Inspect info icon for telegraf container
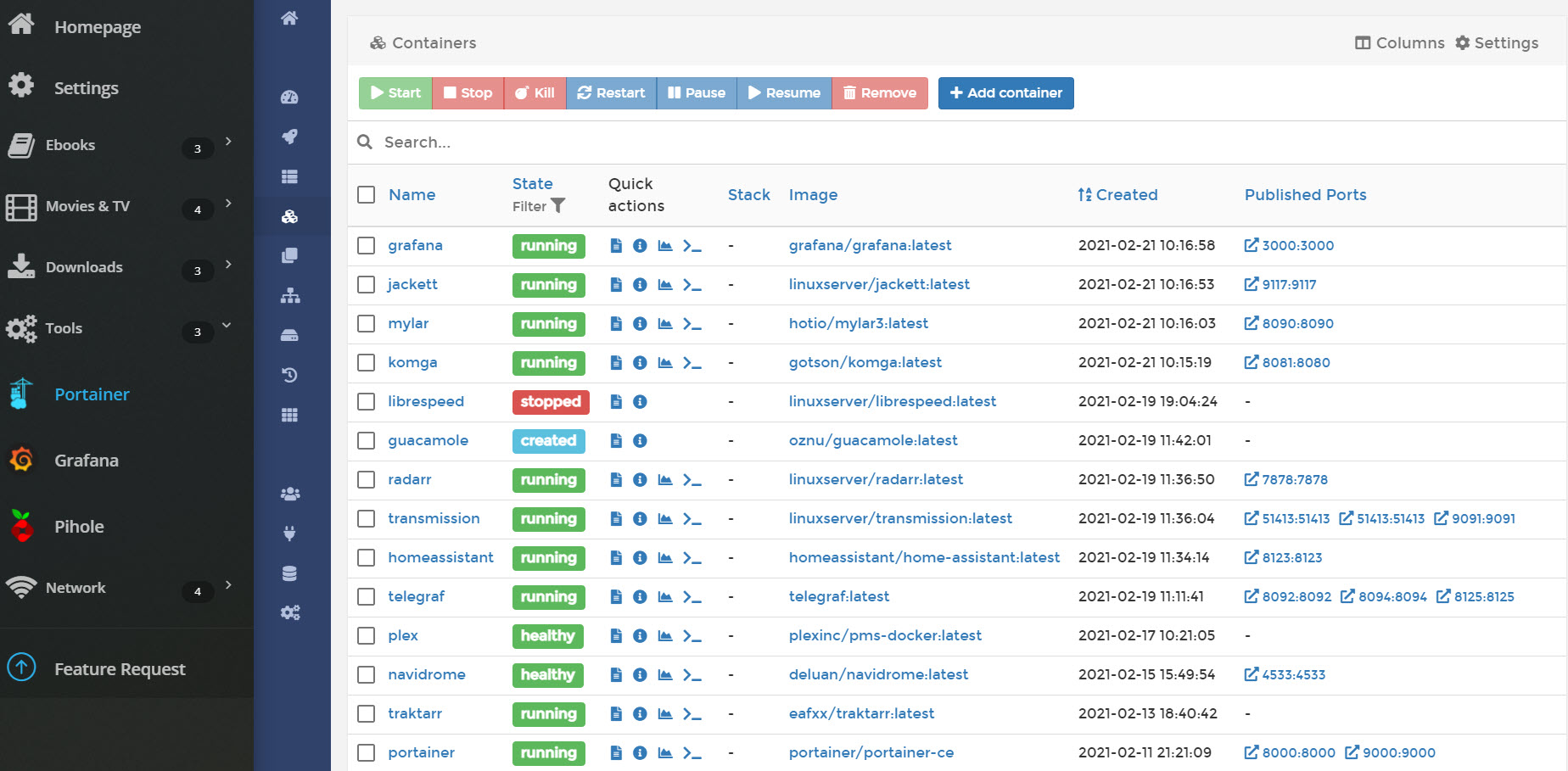Image resolution: width=1568 pixels, height=771 pixels. [640, 597]
